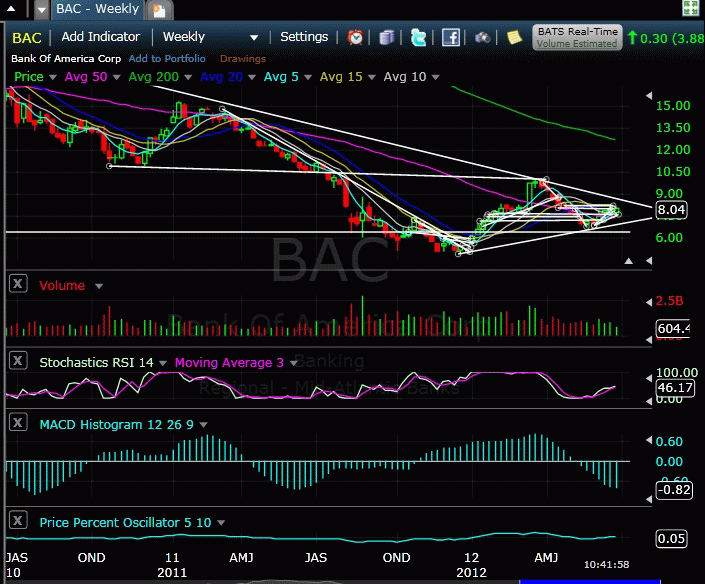
Task: Click the new tab icon beside BAC - Weekly
Action: [158, 11]
